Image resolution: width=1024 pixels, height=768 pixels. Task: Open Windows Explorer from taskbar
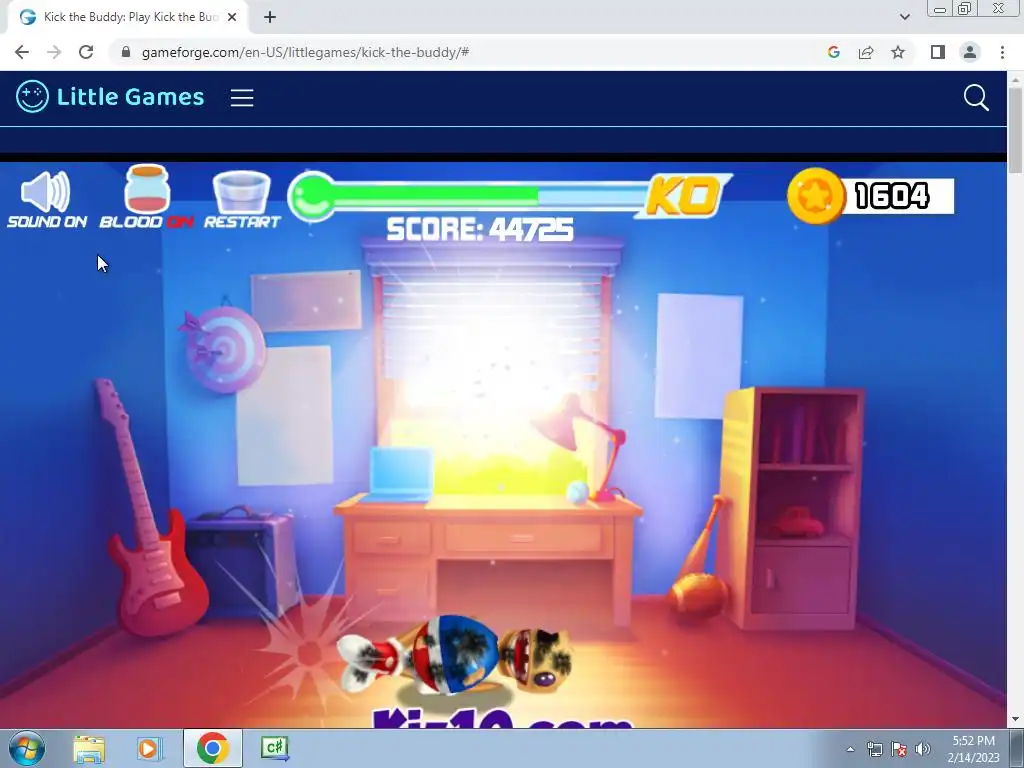[89, 748]
